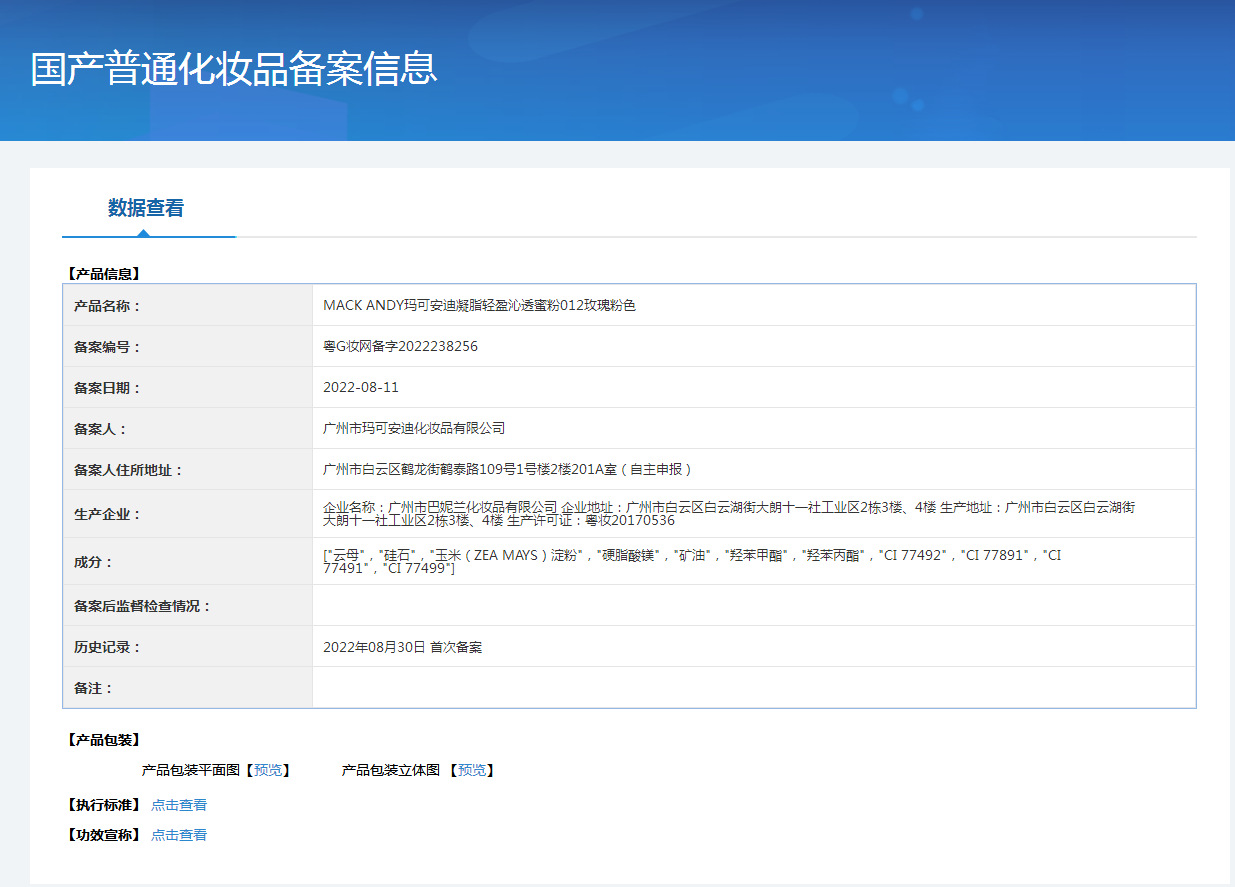This screenshot has height=887, width=1235.
Task: Click 点击查看 next to 执行标准
Action: tap(179, 805)
